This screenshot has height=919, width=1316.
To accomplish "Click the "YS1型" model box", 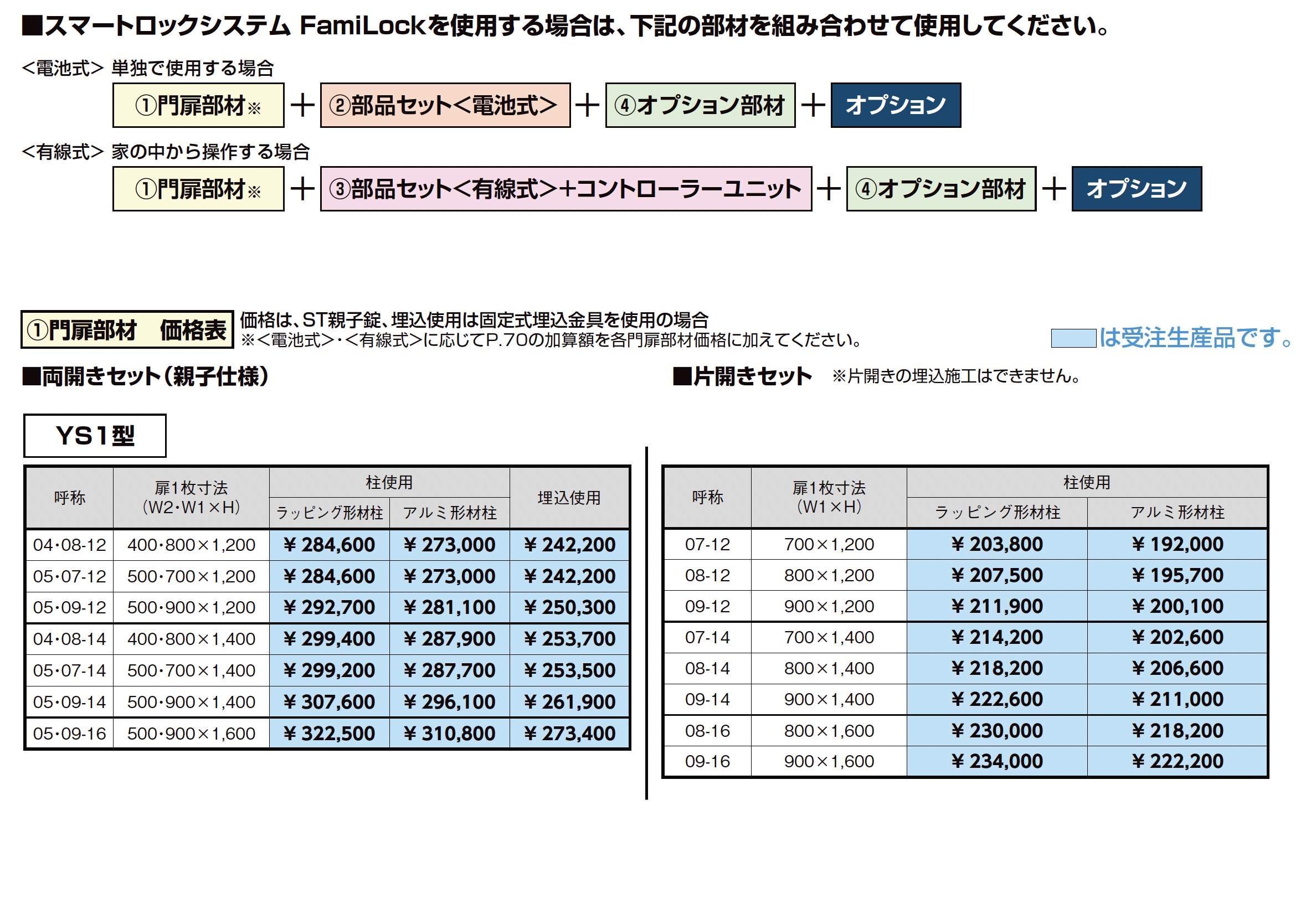I will pyautogui.click(x=95, y=436).
